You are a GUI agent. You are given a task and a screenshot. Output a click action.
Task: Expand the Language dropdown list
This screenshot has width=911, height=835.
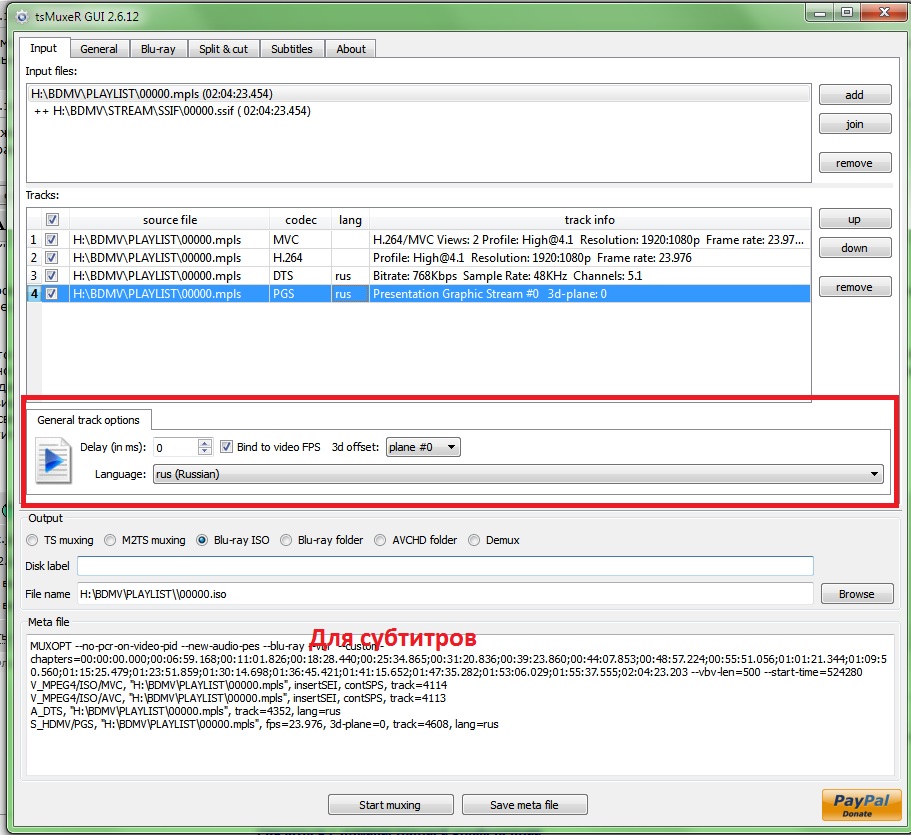pyautogui.click(x=518, y=474)
